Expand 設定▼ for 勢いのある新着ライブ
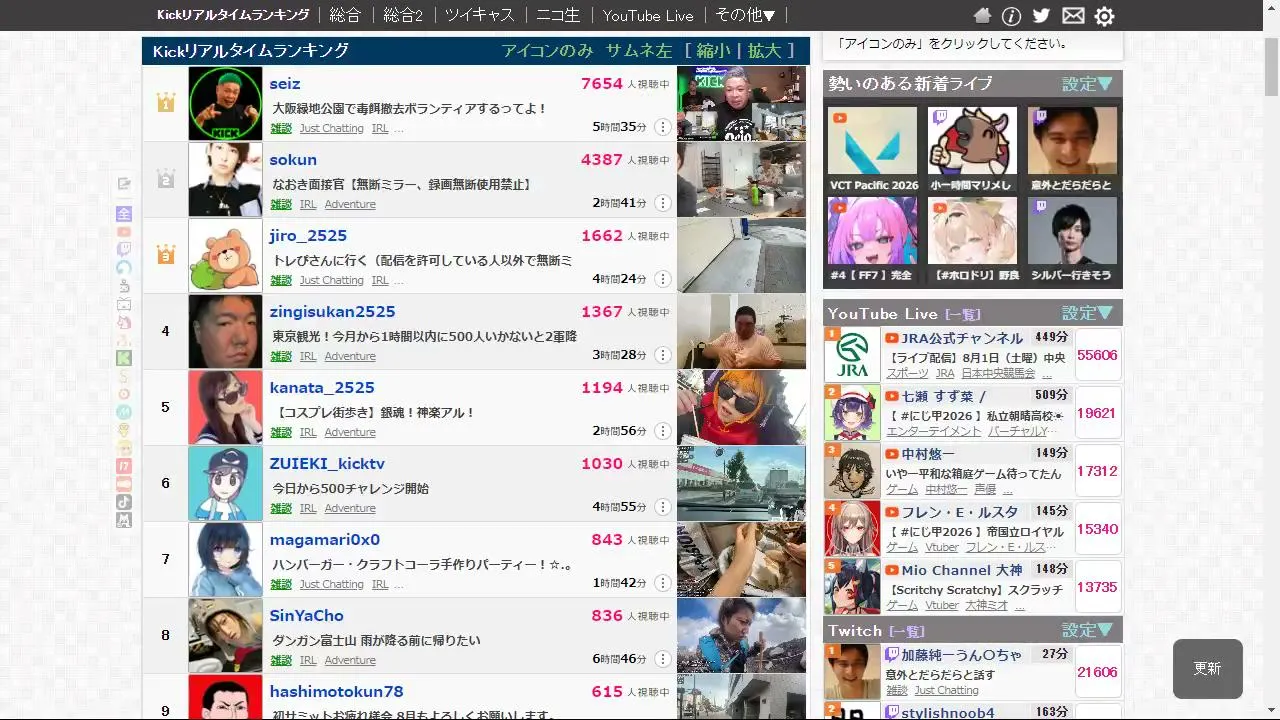The height and width of the screenshot is (720, 1280). tap(1087, 84)
